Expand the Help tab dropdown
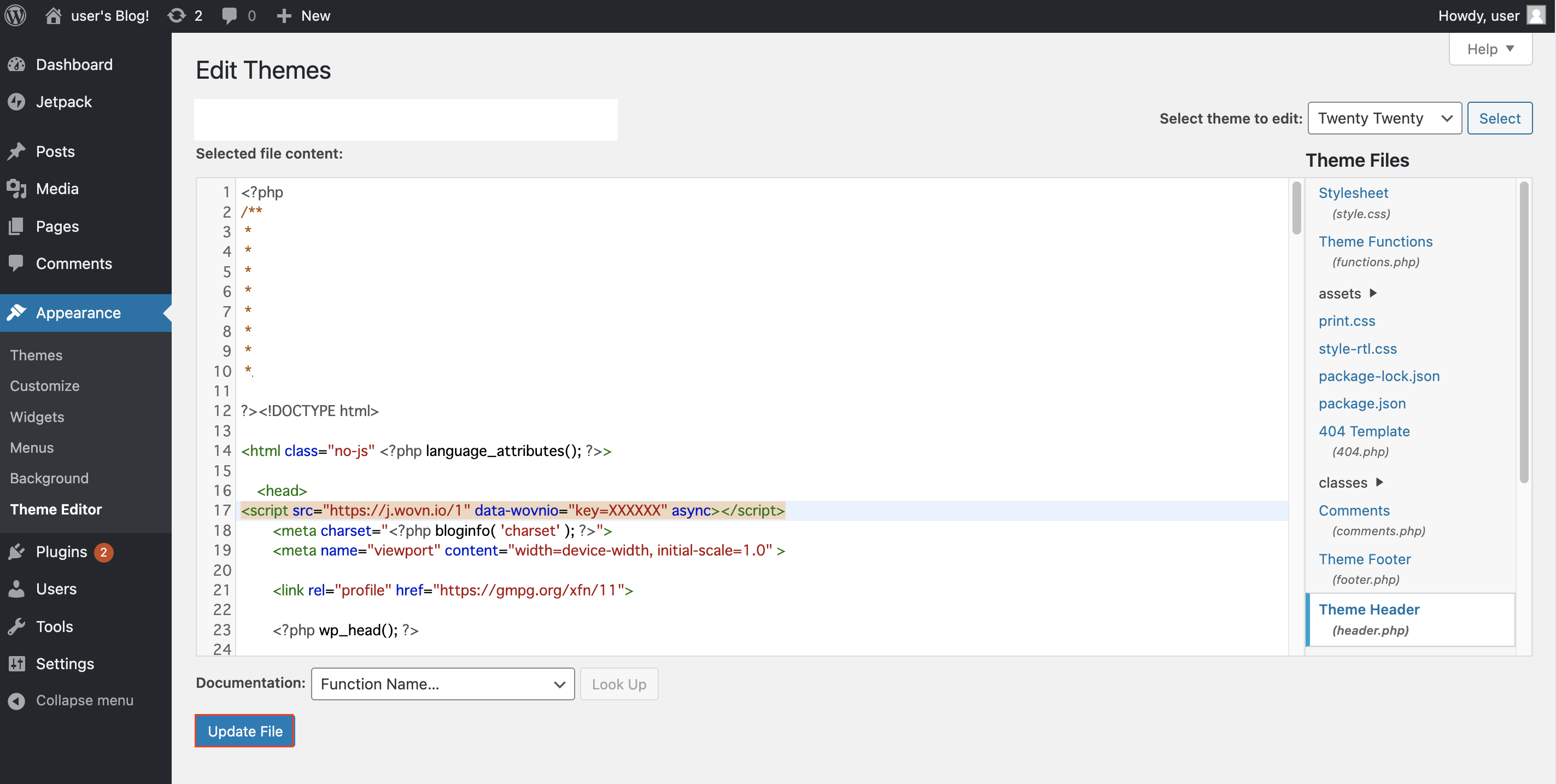The height and width of the screenshot is (784, 1556). tap(1490, 49)
